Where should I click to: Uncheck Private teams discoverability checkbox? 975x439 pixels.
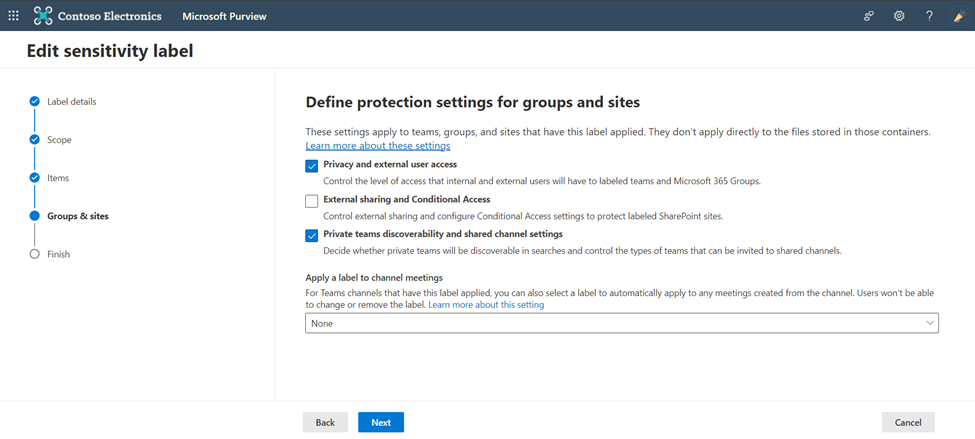[312, 235]
